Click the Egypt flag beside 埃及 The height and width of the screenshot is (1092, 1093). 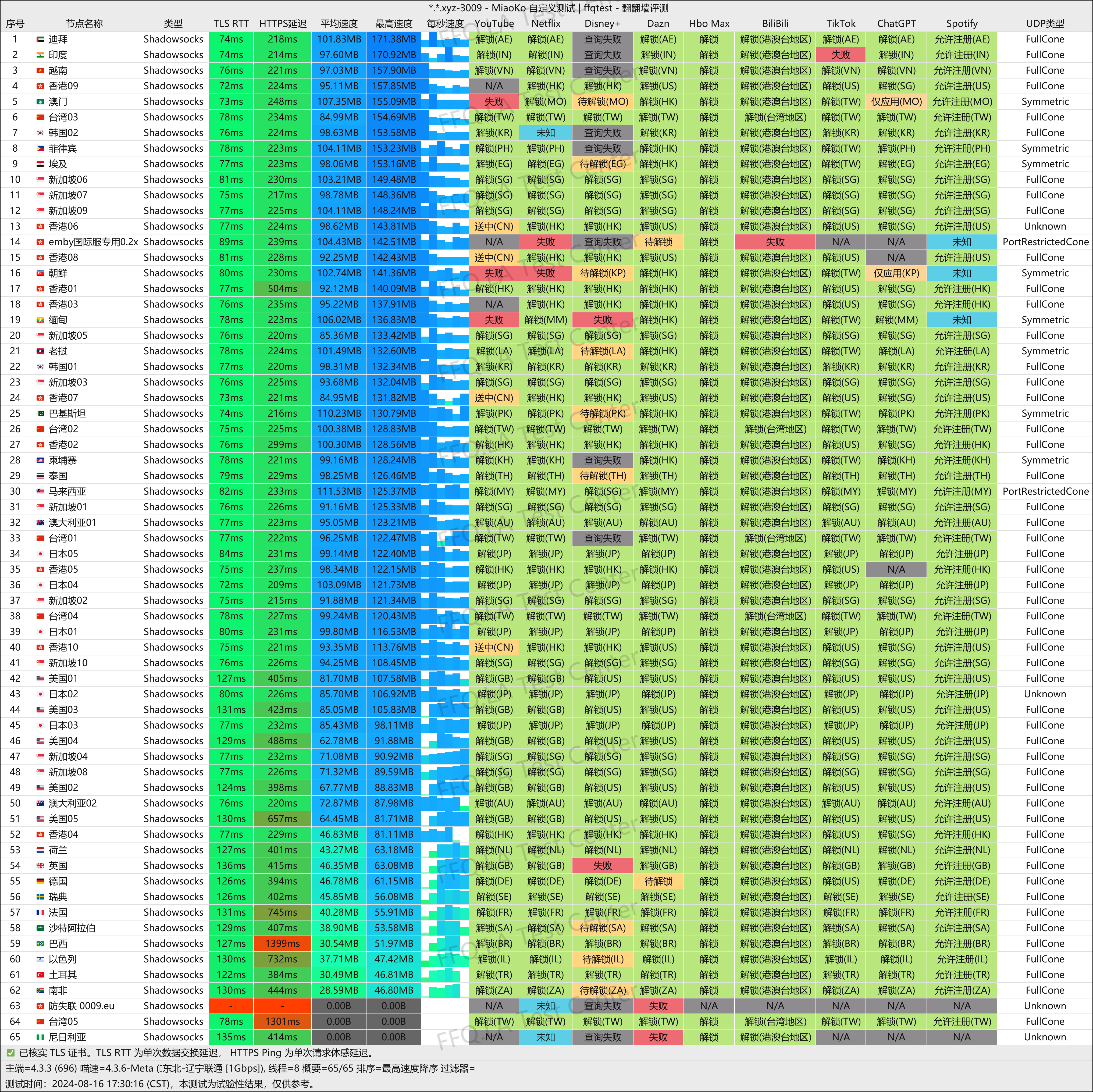click(40, 164)
